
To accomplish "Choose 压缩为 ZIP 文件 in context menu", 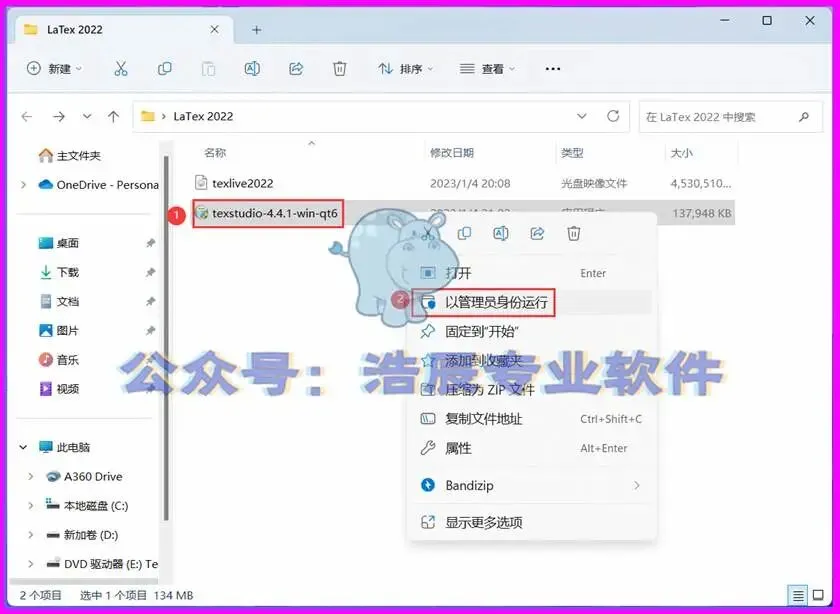I will (x=532, y=390).
